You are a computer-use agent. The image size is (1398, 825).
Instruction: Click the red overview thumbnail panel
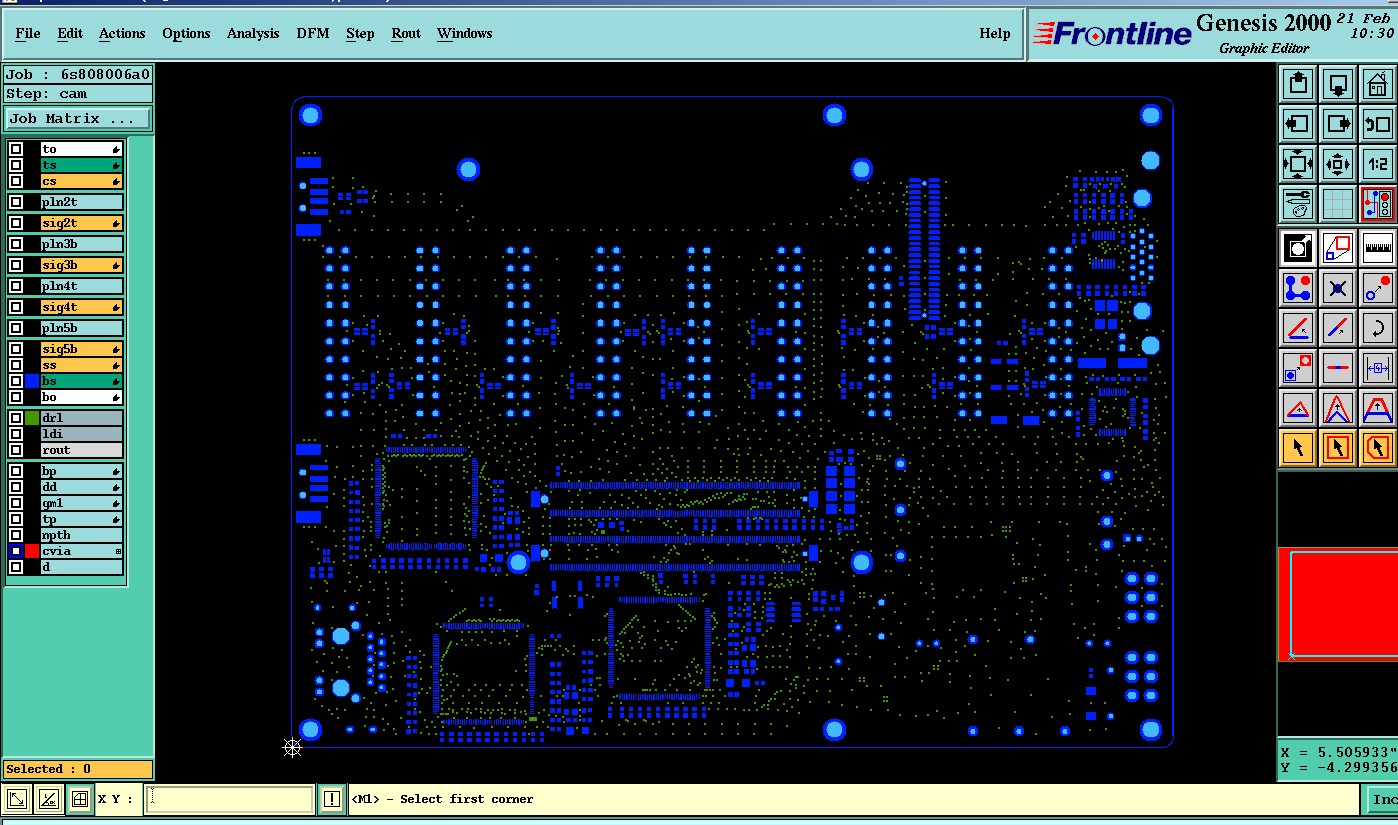[x=1338, y=604]
